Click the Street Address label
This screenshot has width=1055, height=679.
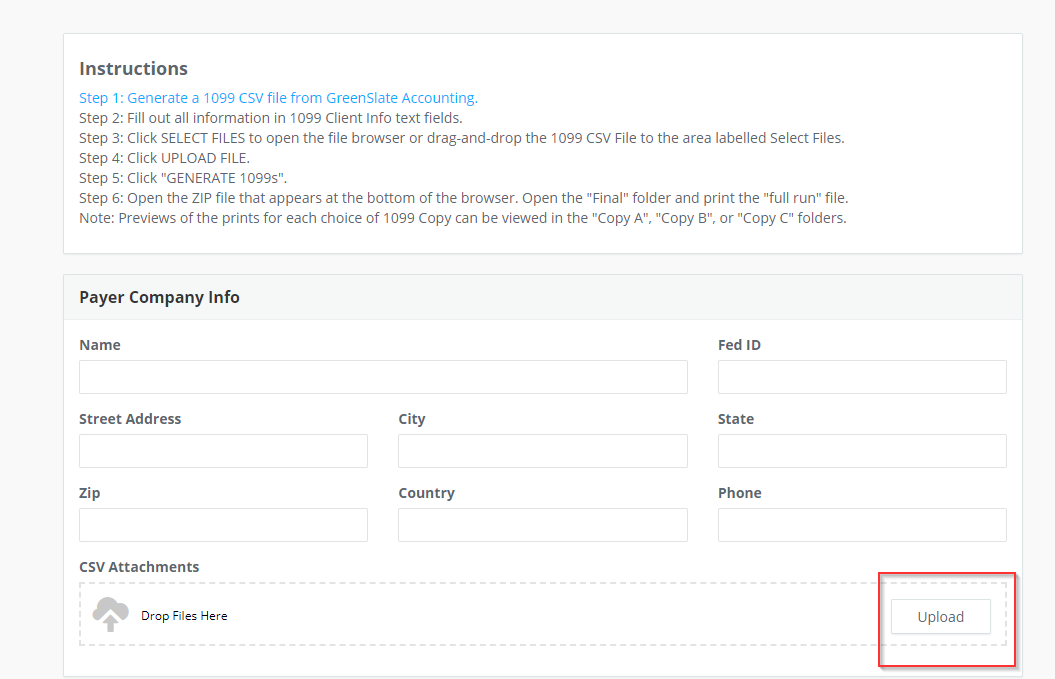[130, 419]
